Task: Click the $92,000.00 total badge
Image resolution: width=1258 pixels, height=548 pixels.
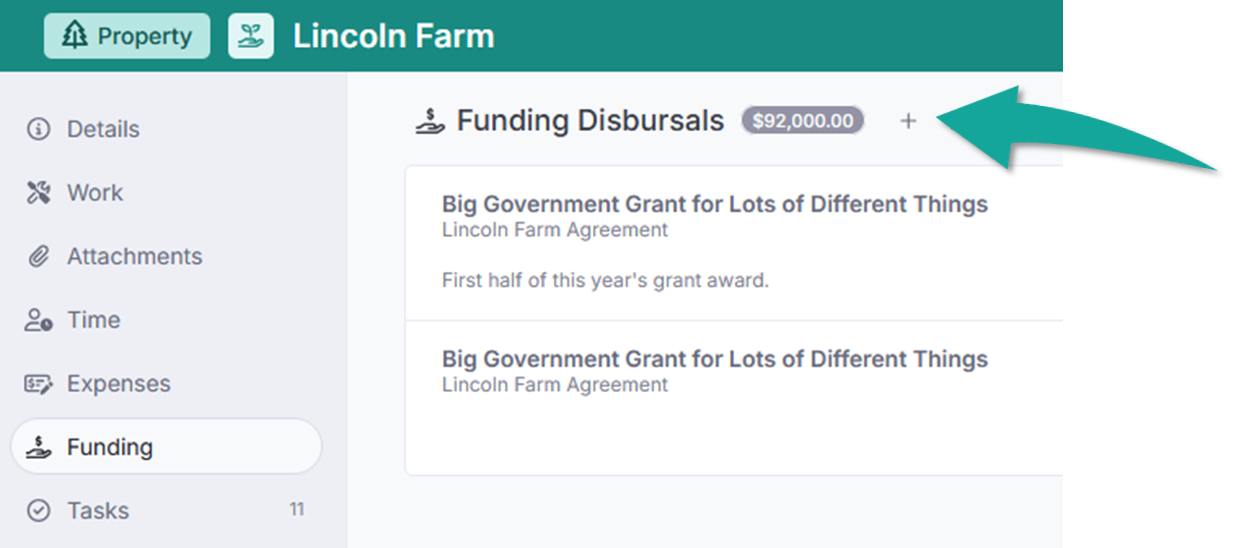Action: [802, 121]
